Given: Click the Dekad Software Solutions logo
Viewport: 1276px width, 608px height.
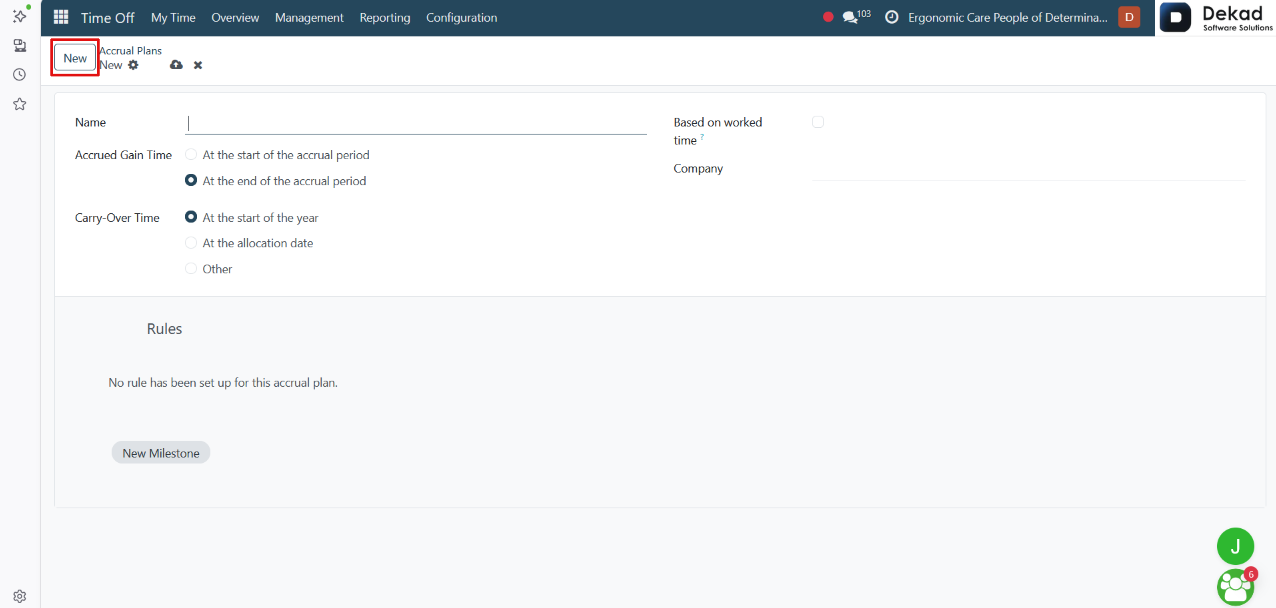Looking at the screenshot, I should 1216,18.
